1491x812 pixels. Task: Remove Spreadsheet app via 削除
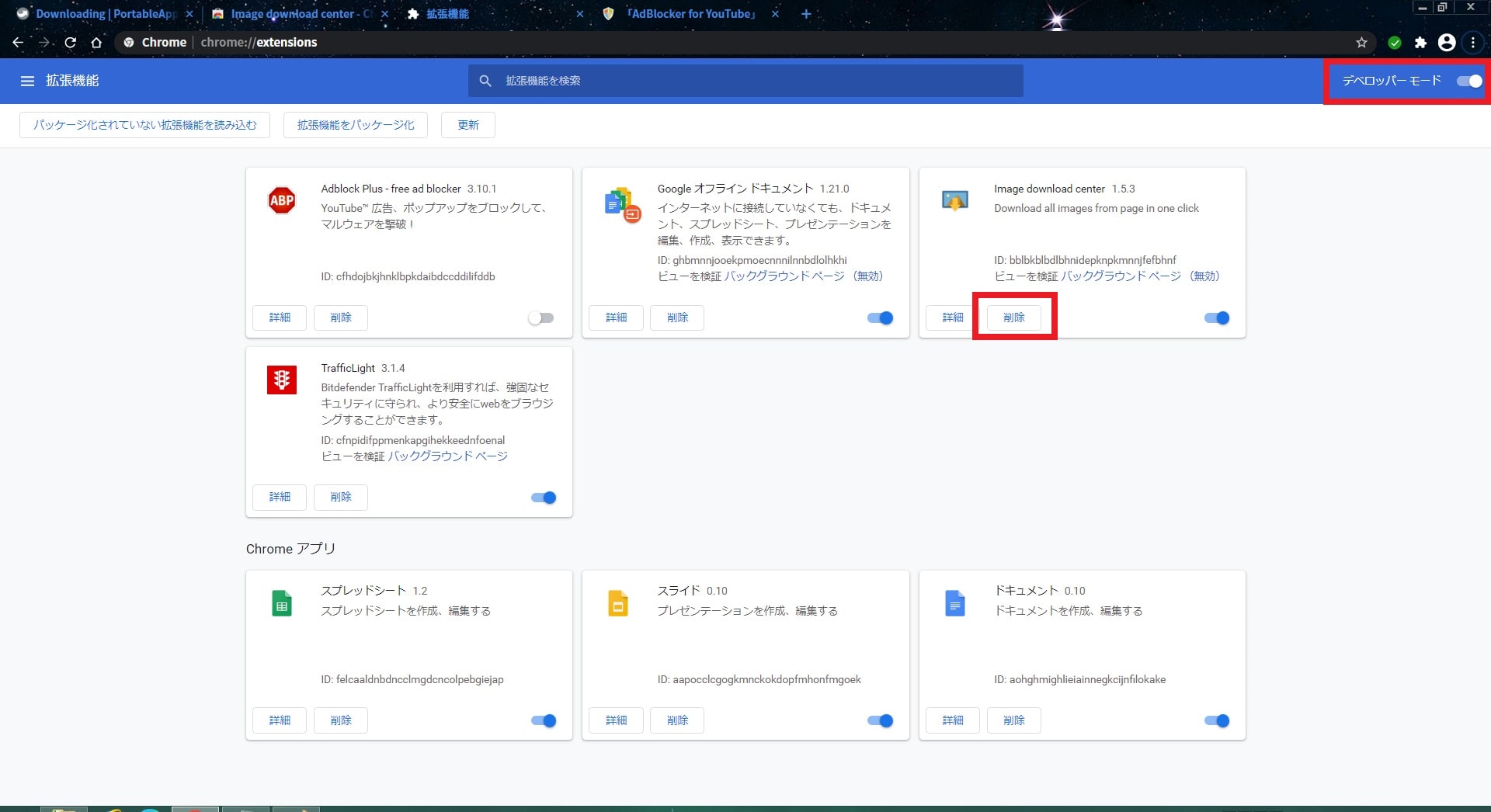tap(341, 720)
